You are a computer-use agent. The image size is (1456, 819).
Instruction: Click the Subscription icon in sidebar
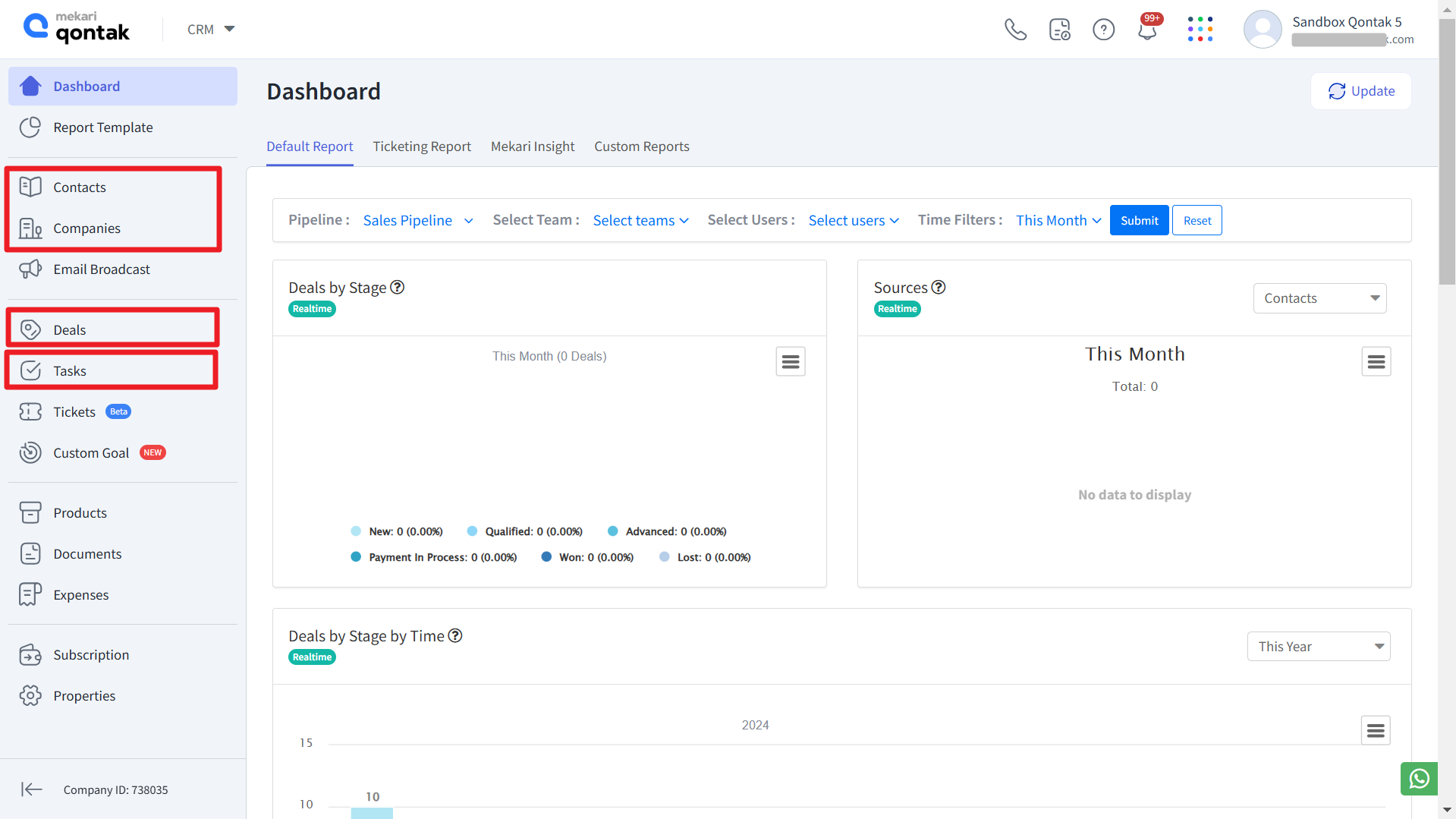click(30, 654)
